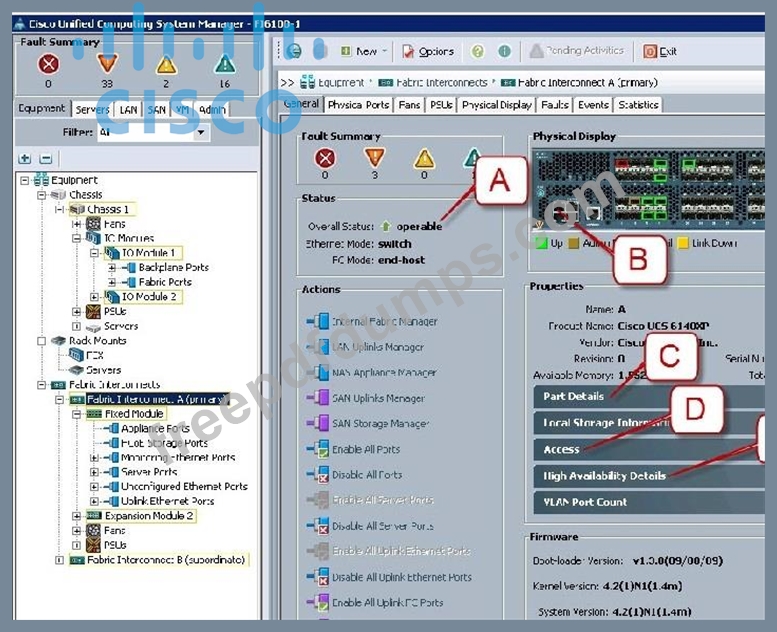Switch to the Servers navigation tab
The height and width of the screenshot is (632, 777).
[92, 110]
